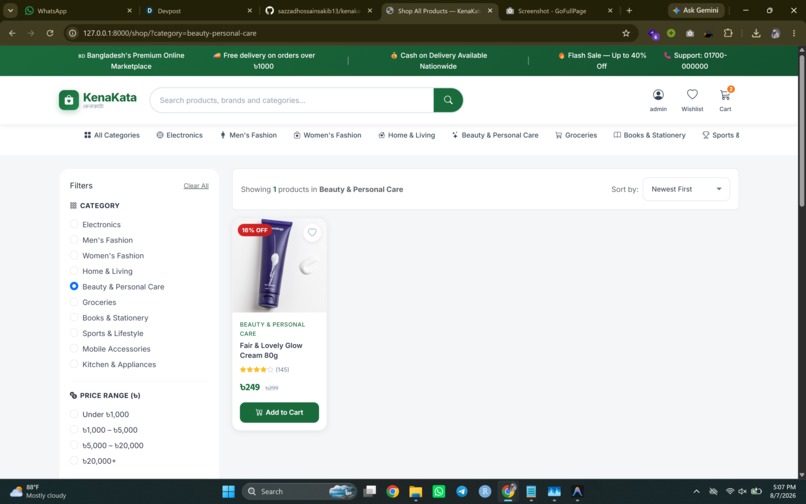Open Chrome from the taskbar

(392, 491)
